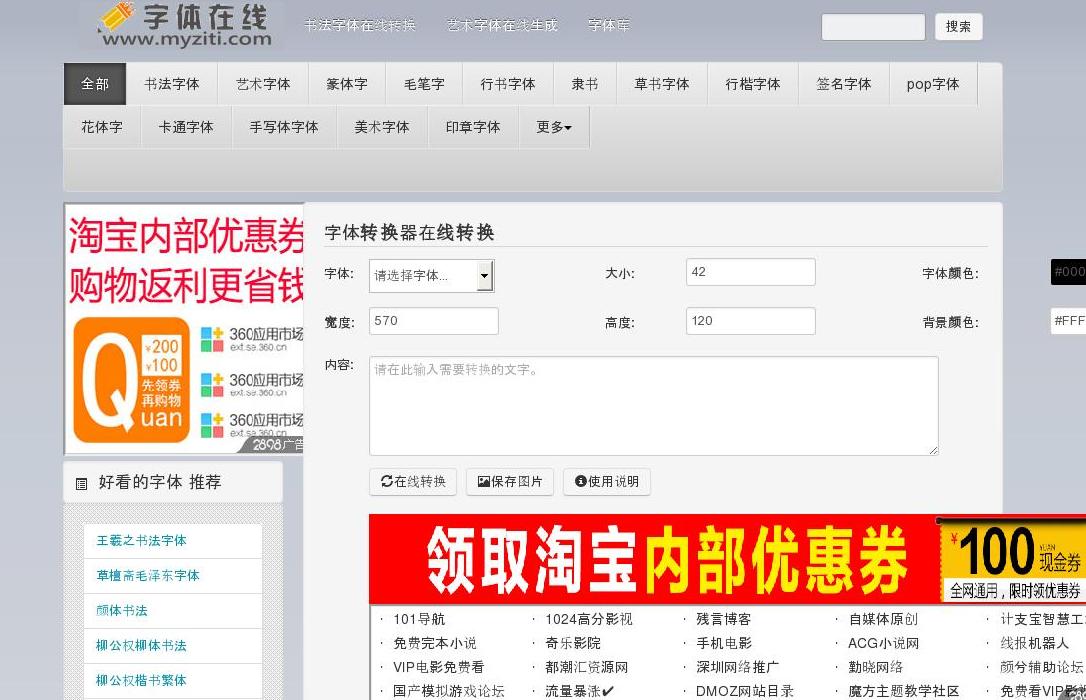The image size is (1086, 700).
Task: Open the 毛笔字 category tab
Action: click(424, 84)
